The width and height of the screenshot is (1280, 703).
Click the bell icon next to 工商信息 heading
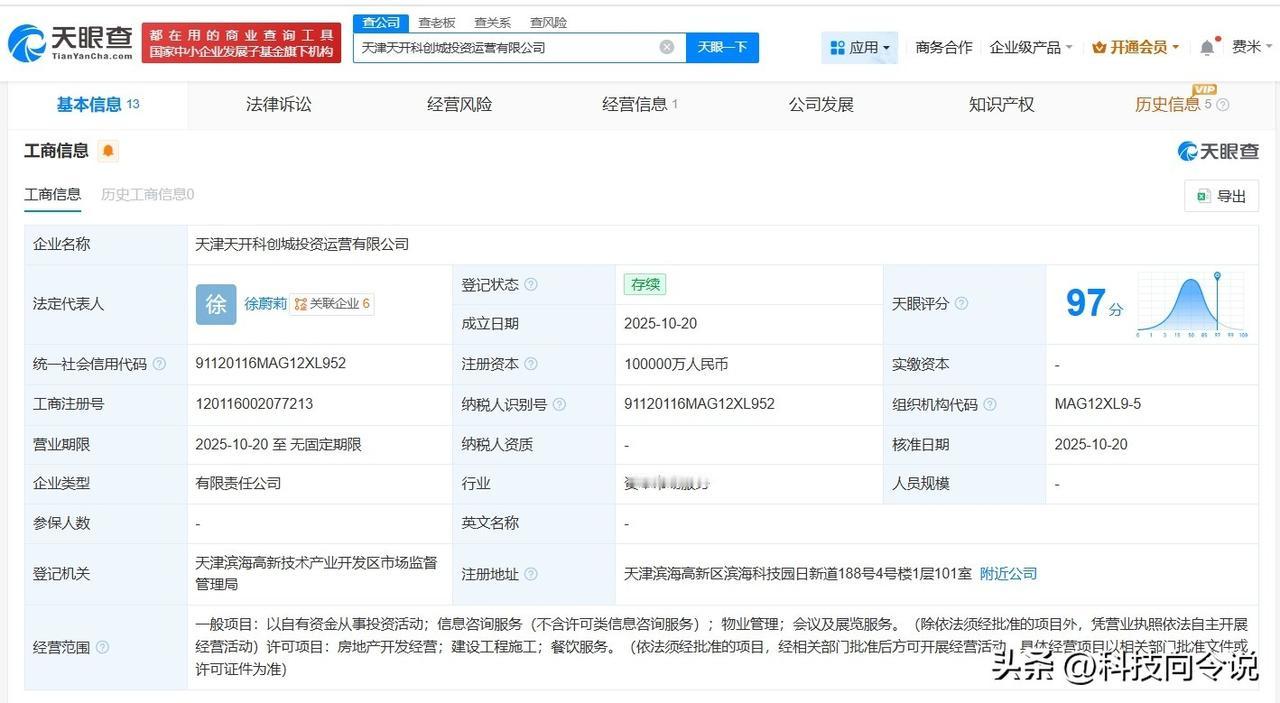pos(106,150)
